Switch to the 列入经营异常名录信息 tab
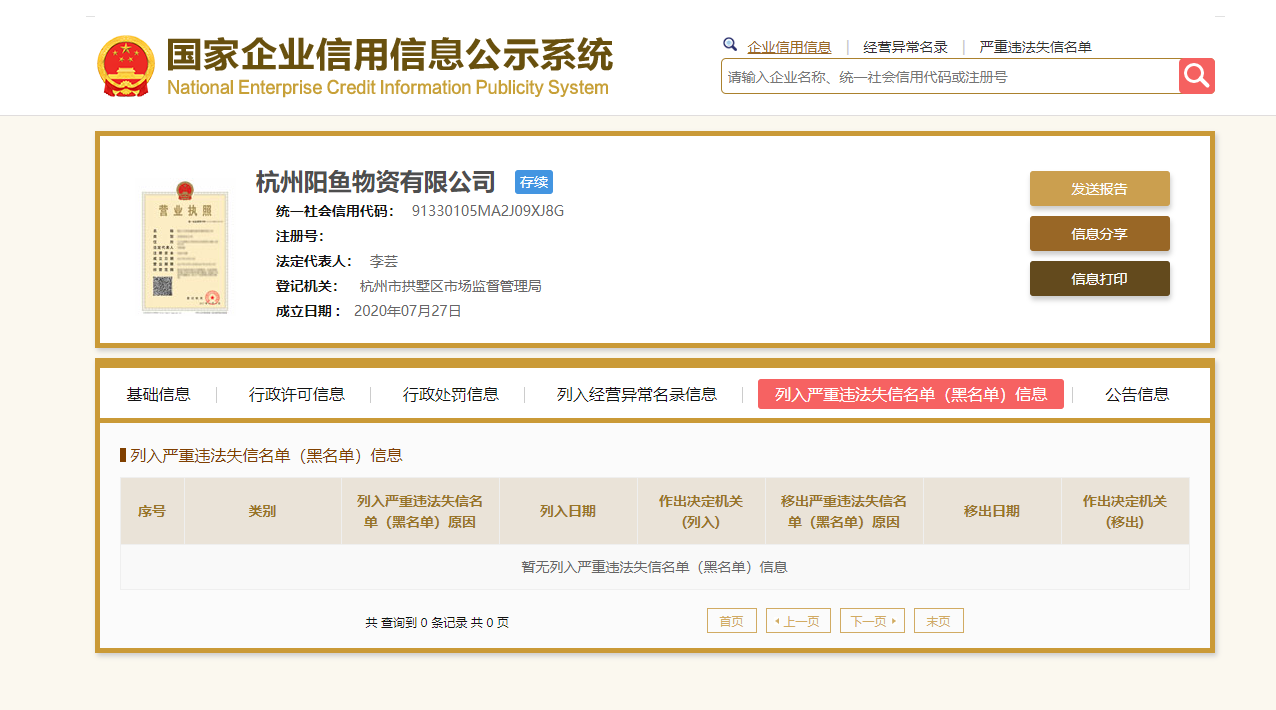 637,394
